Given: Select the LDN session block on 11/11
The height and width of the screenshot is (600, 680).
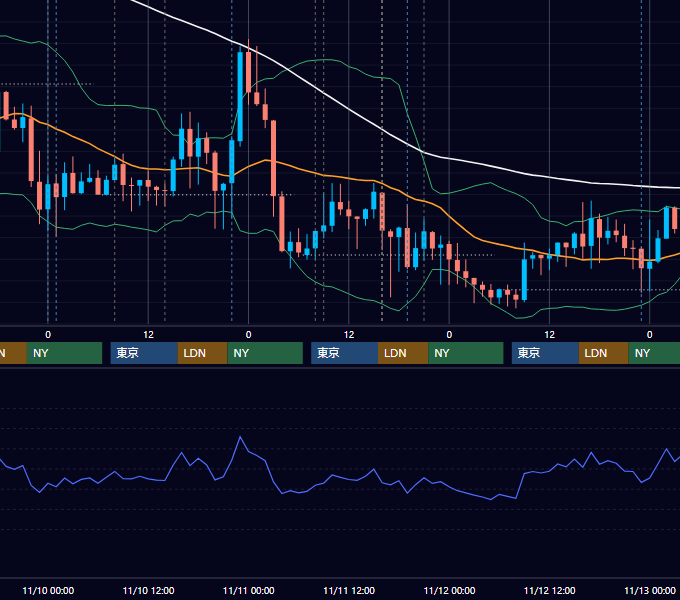Looking at the screenshot, I should 403,353.
